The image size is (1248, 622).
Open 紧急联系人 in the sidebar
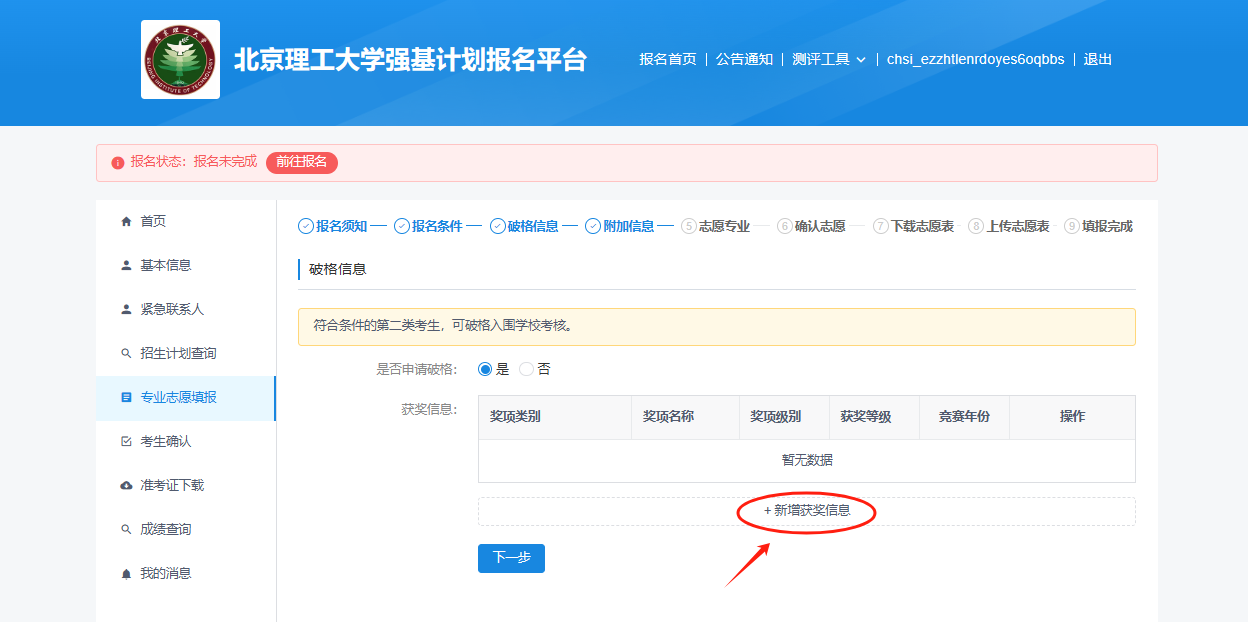(x=172, y=309)
